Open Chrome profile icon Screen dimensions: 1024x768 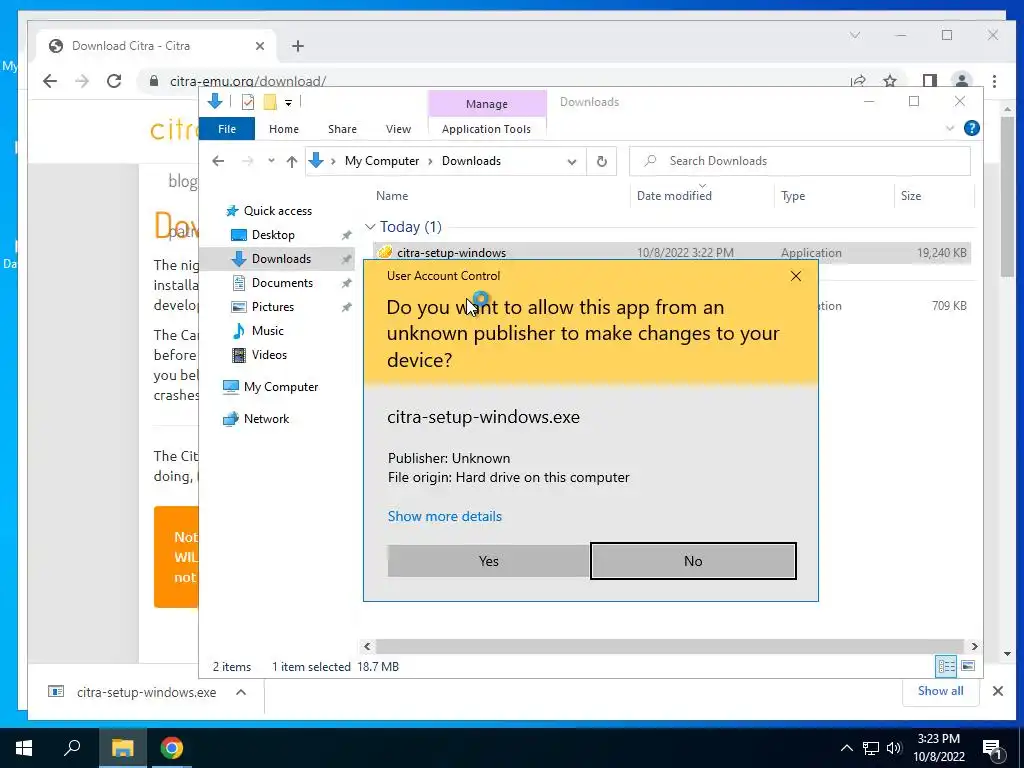[x=961, y=81]
